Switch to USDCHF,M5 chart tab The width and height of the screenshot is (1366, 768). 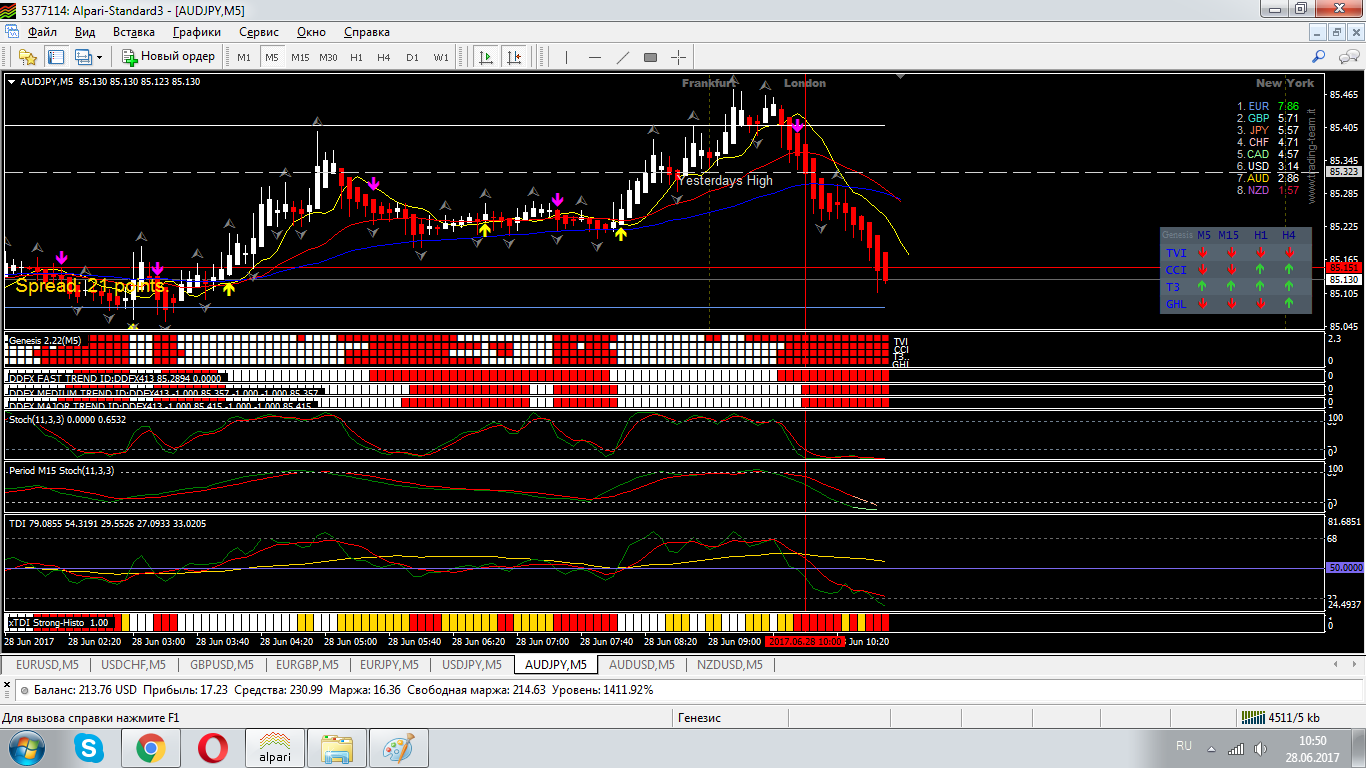point(133,665)
